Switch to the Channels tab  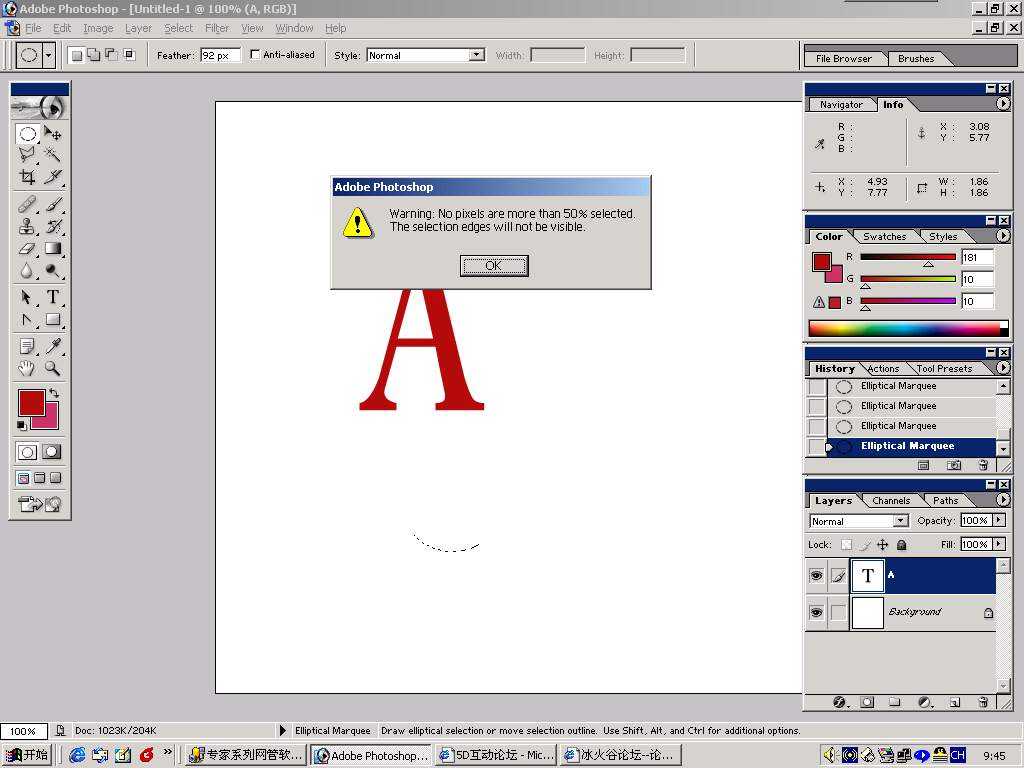(x=891, y=500)
